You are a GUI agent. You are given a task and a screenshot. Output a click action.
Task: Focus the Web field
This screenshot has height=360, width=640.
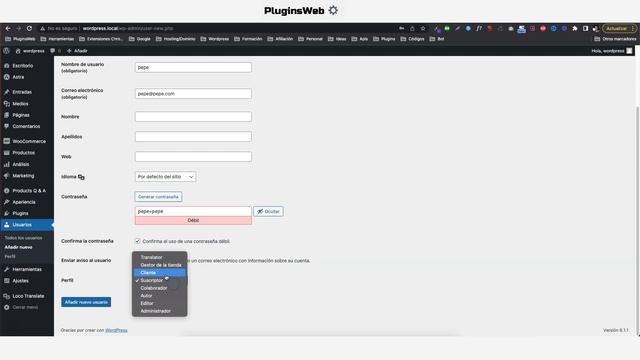click(193, 157)
